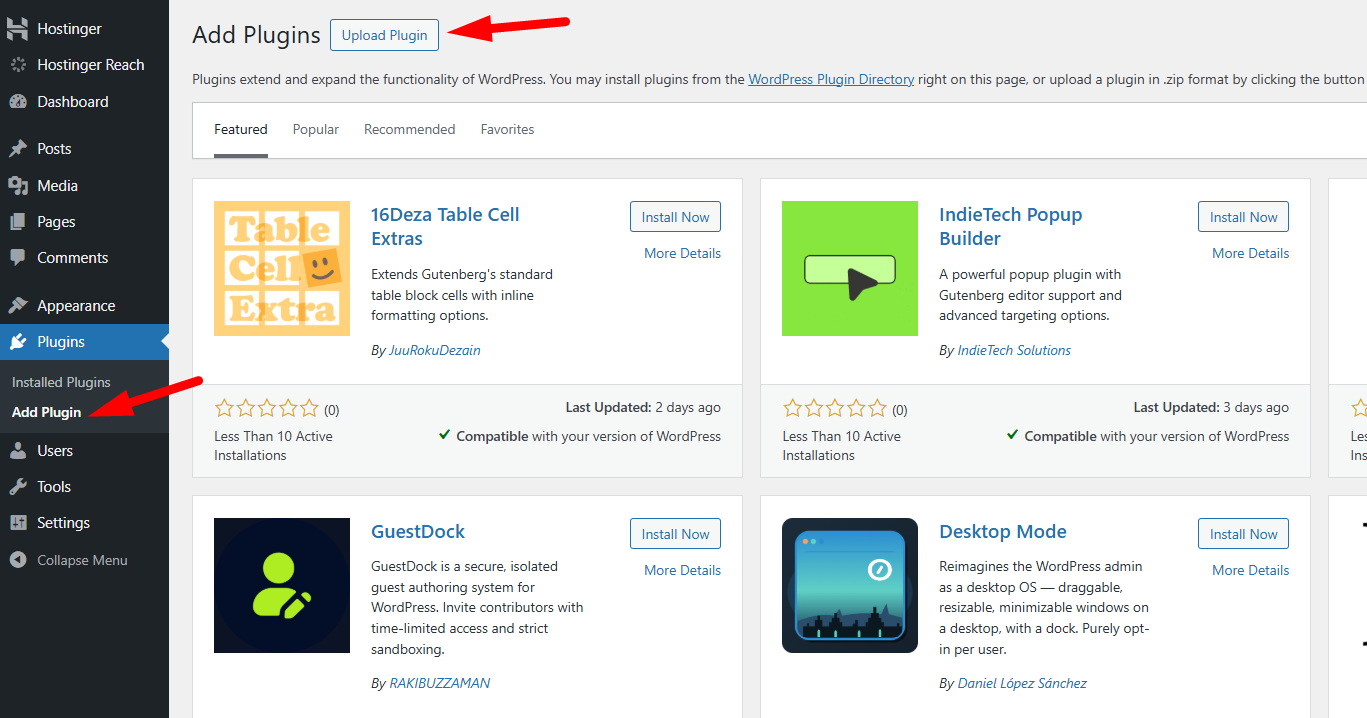Switch to the Popular tab
This screenshot has width=1367, height=718.
pyautogui.click(x=316, y=130)
